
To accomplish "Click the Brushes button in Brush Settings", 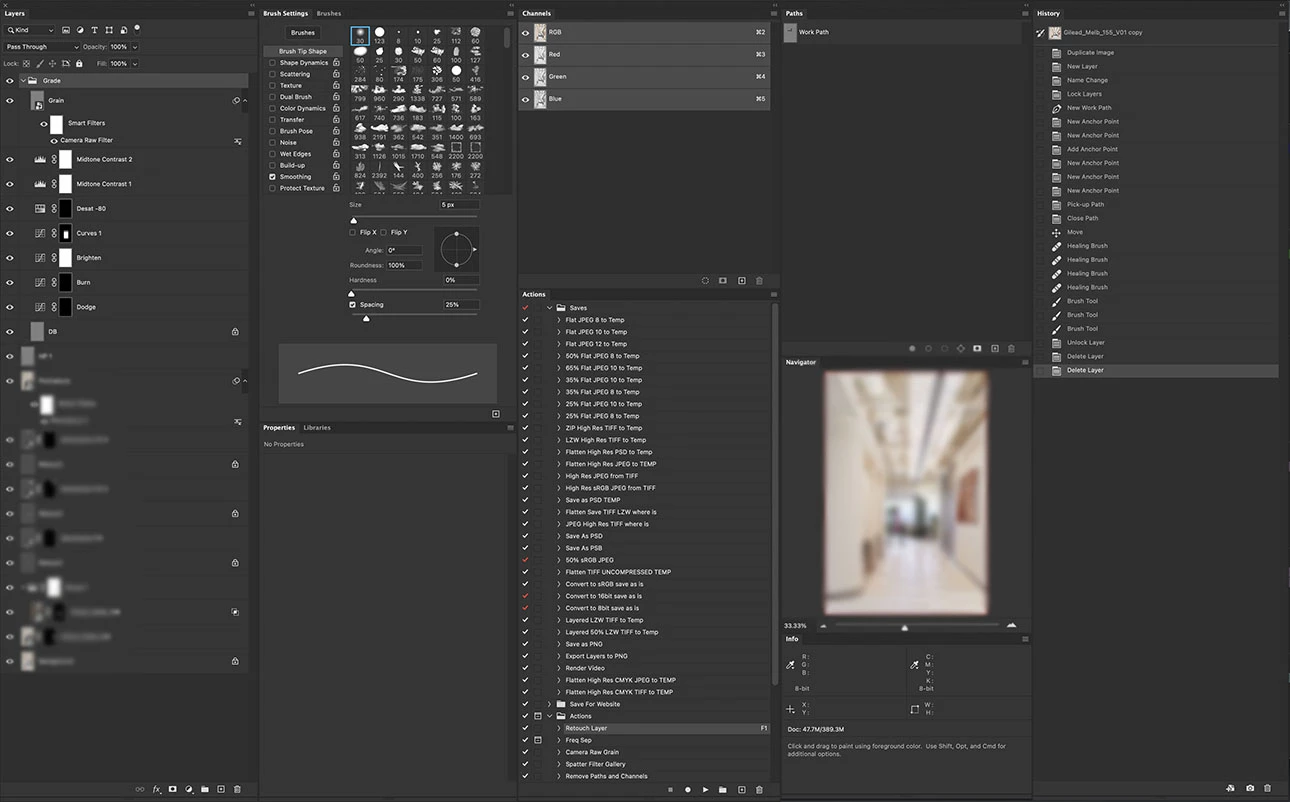I will (x=303, y=33).
